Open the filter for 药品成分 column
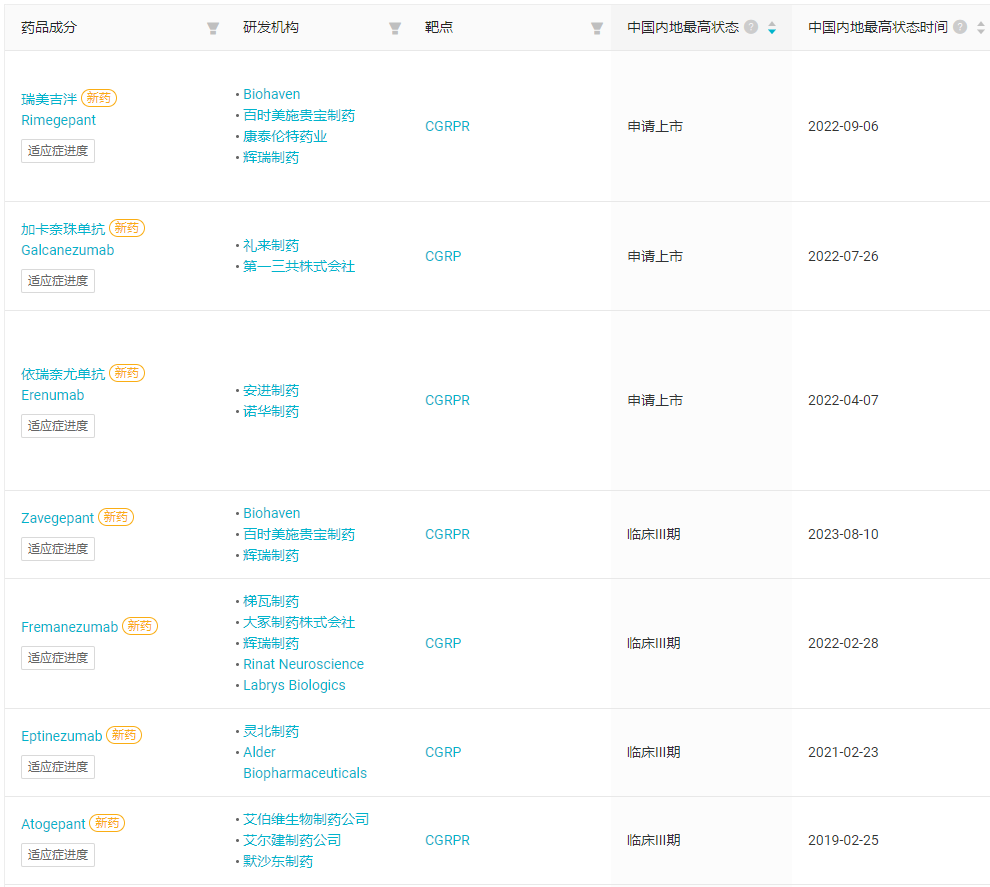 213,28
